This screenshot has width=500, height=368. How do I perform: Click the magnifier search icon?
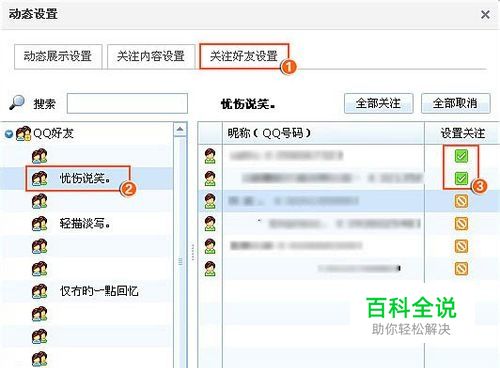17,103
